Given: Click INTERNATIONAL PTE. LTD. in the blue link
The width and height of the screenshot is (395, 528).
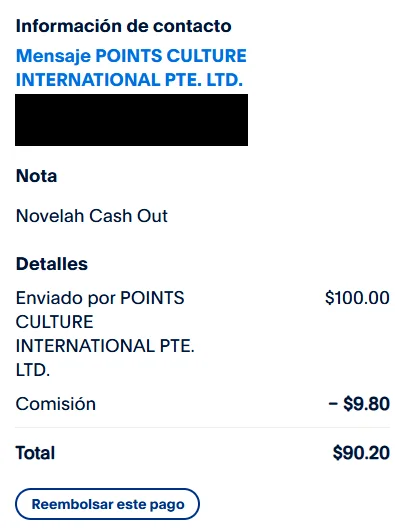Looking at the screenshot, I should [x=129, y=80].
